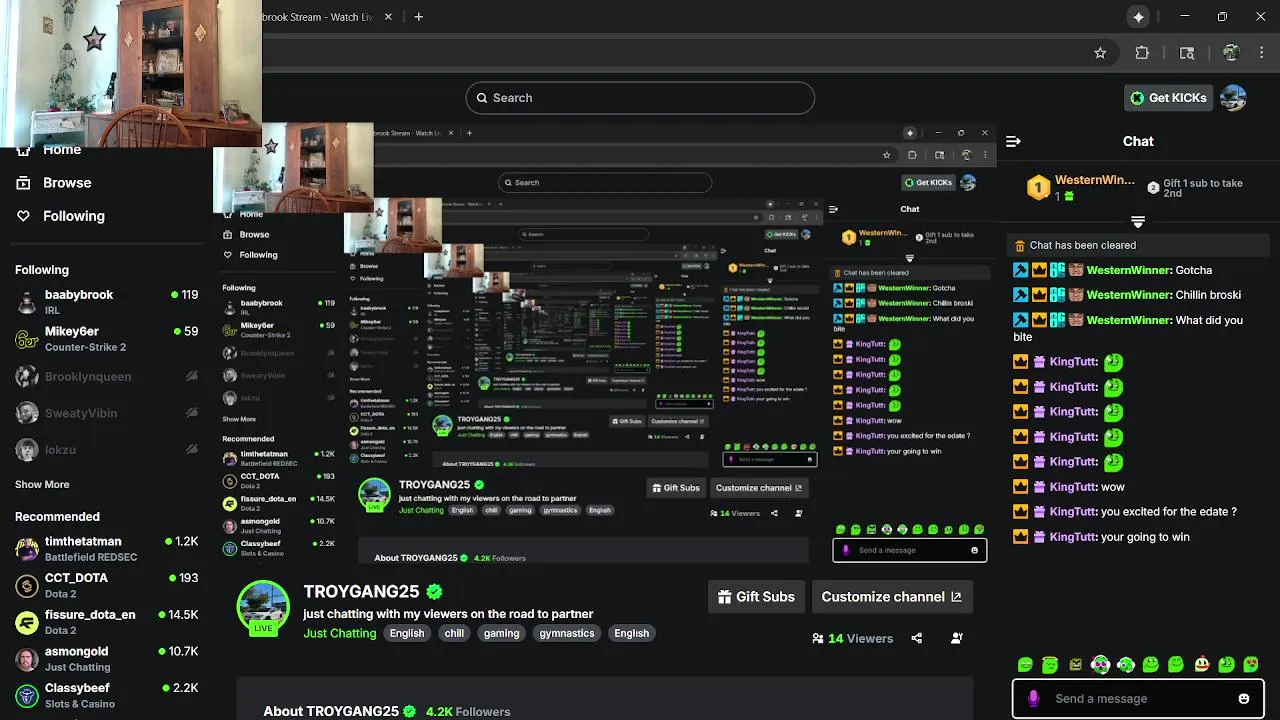
Task: Open asmongold in Recommended
Action: click(106, 658)
